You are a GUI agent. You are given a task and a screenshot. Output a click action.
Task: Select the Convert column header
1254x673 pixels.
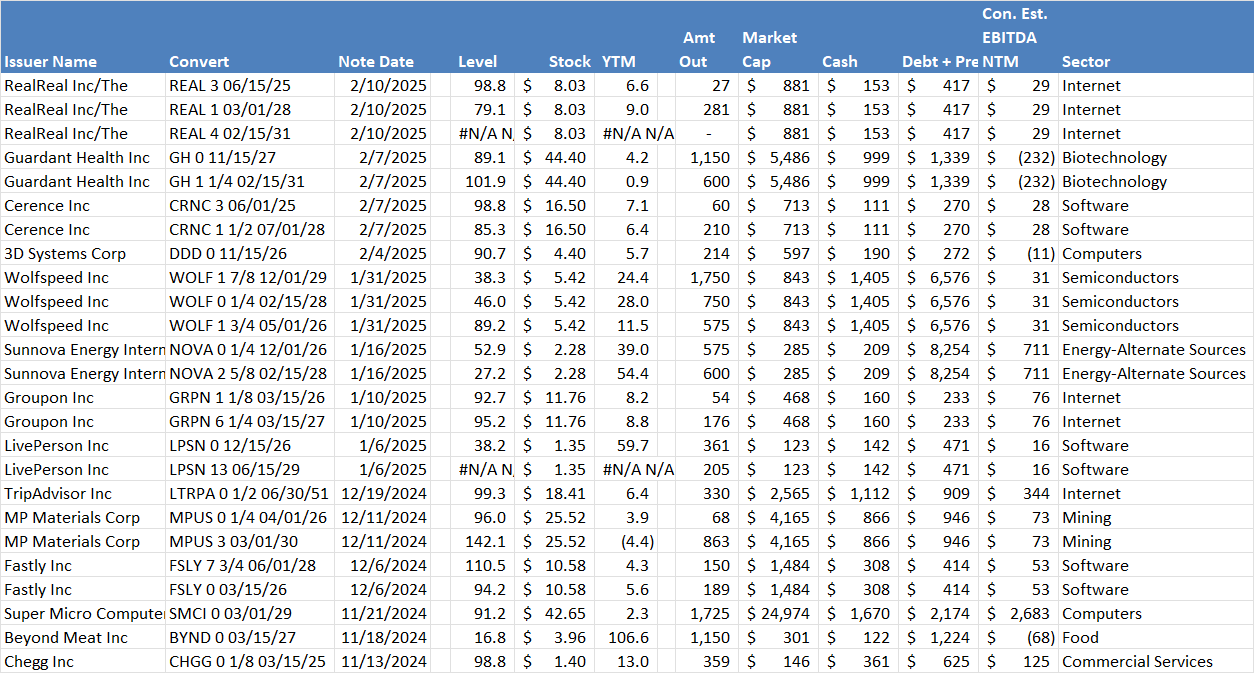pyautogui.click(x=199, y=62)
